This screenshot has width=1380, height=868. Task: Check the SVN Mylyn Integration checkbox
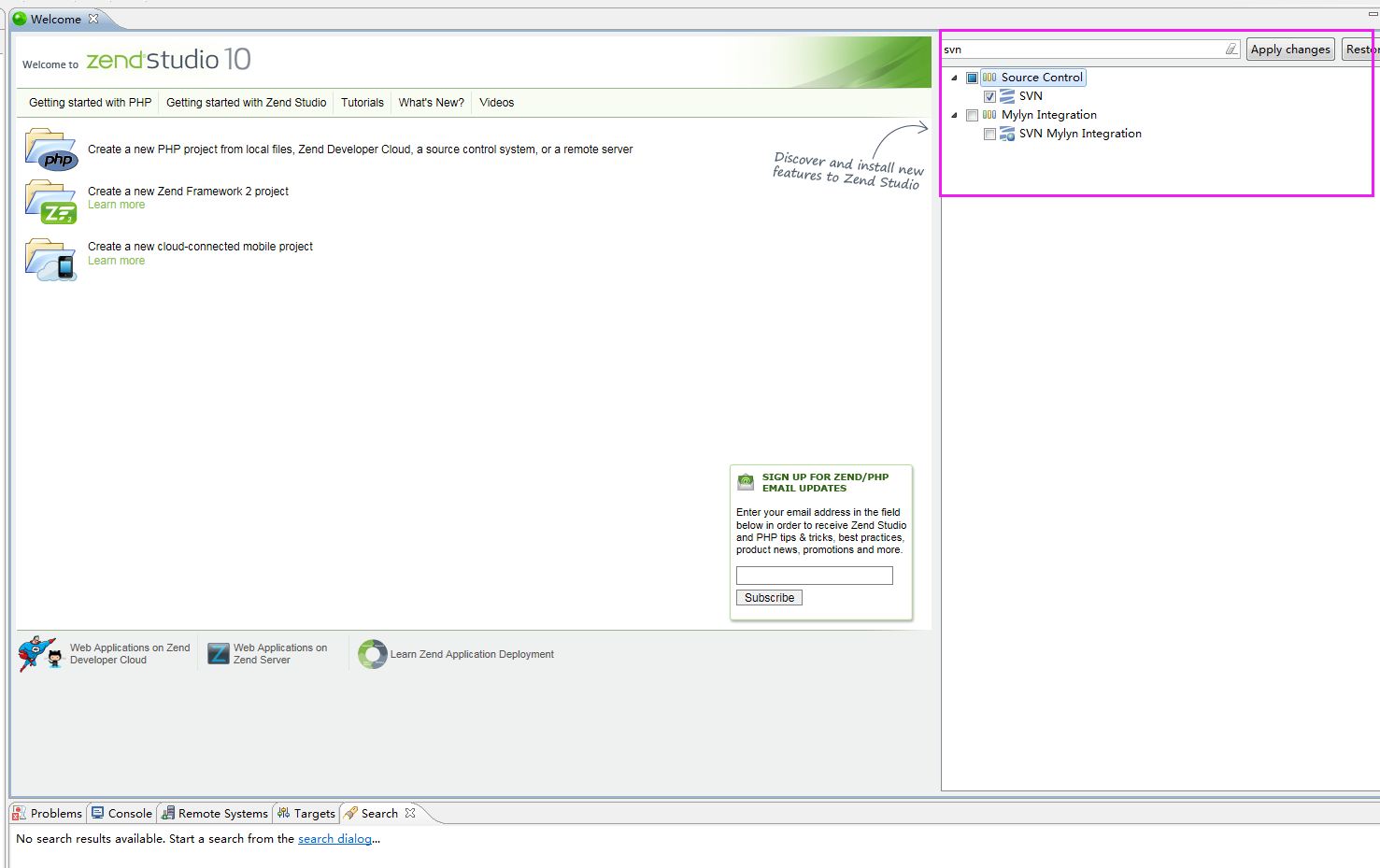(989, 134)
